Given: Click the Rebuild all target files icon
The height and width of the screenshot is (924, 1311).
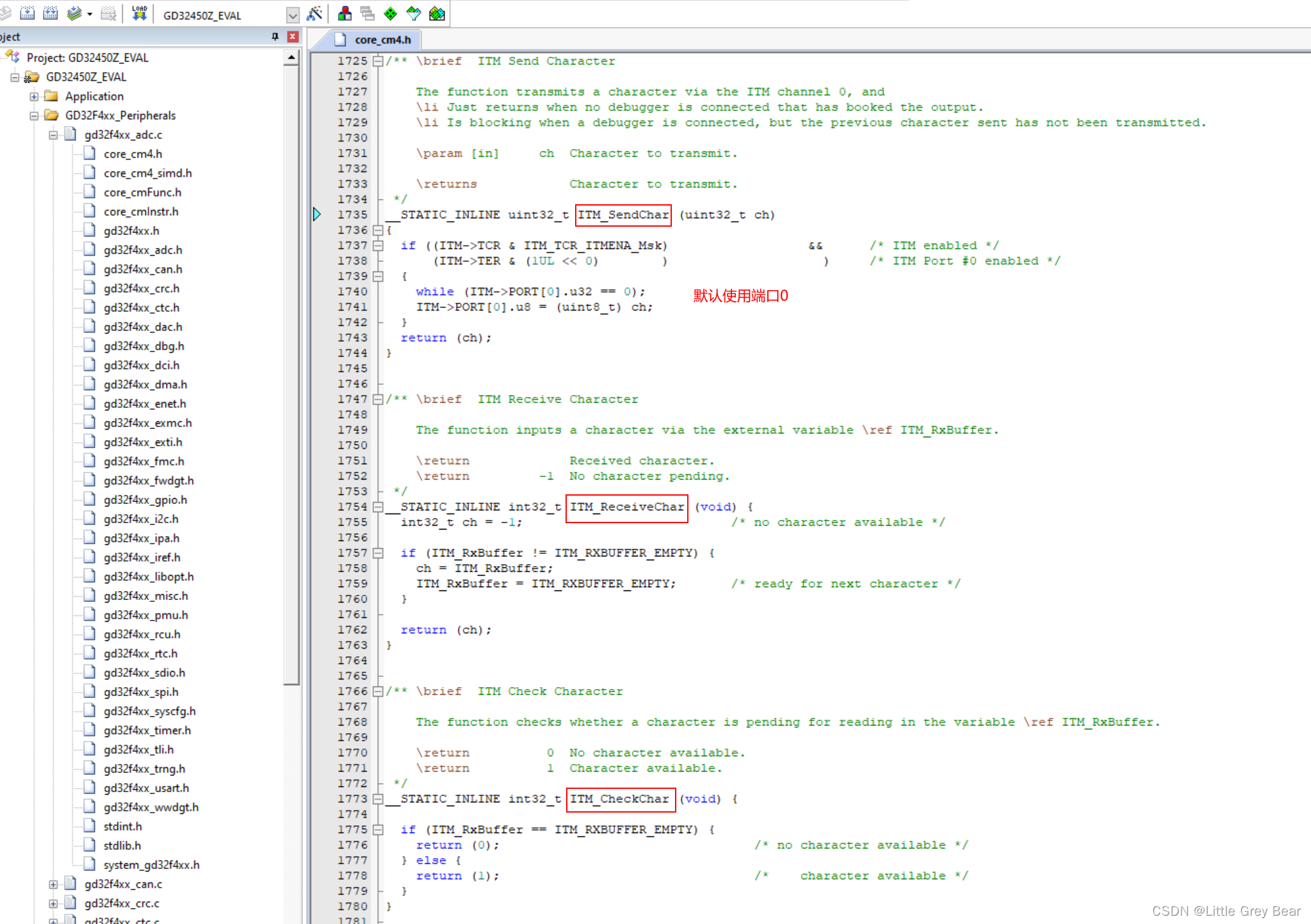Looking at the screenshot, I should click(50, 13).
